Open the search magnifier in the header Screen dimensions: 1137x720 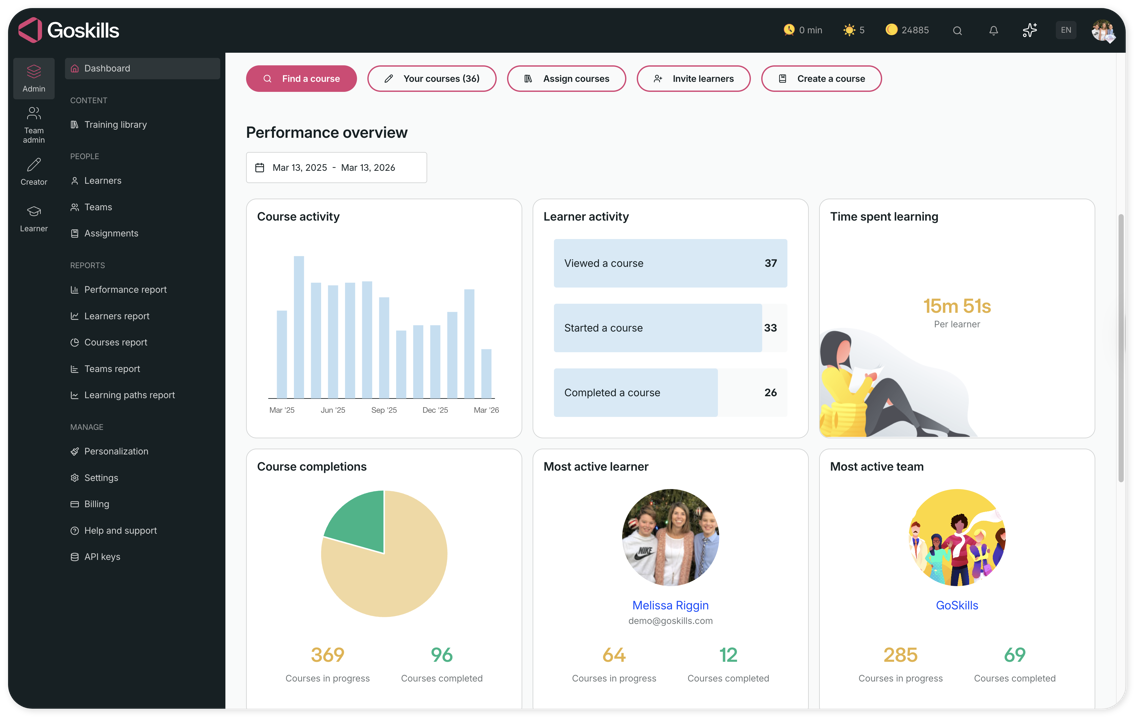pos(957,30)
